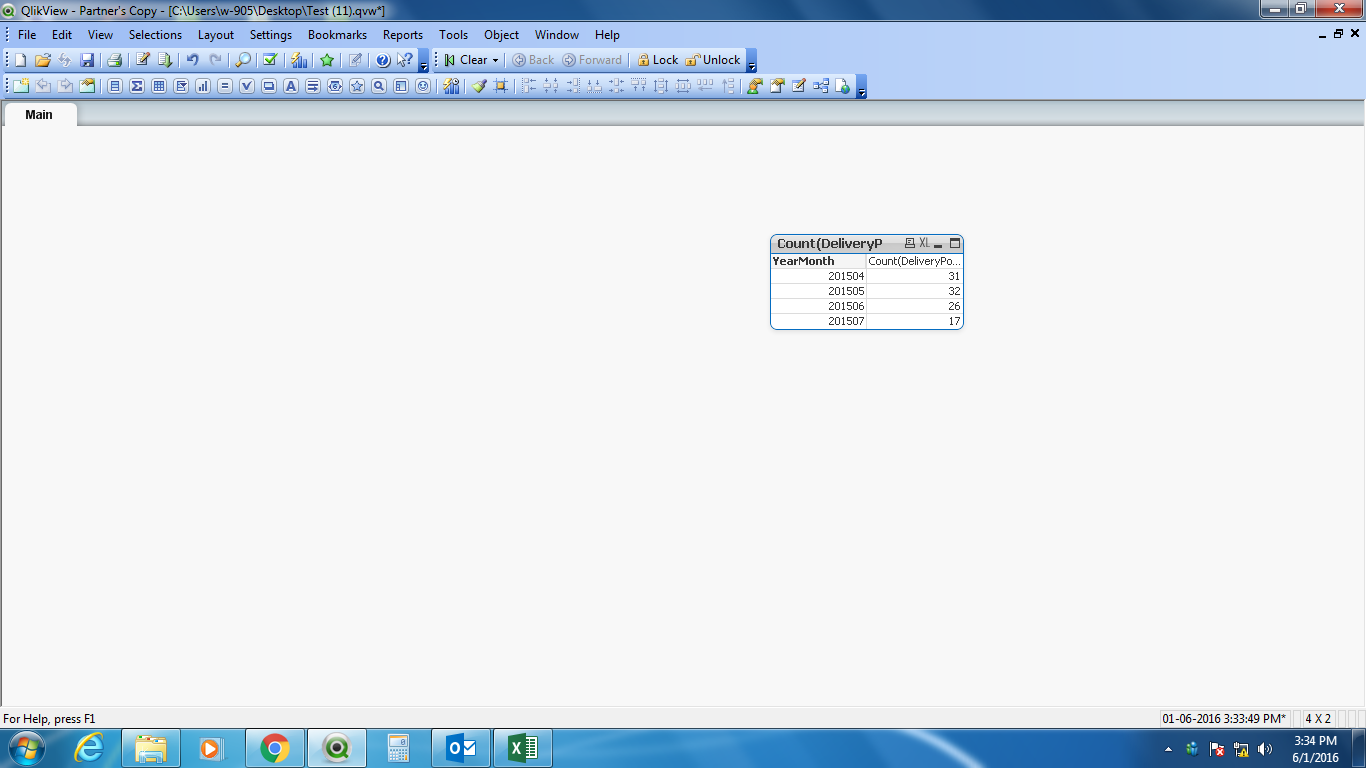Add a bookmark with the green star
This screenshot has width=1366, height=768.
[327, 60]
